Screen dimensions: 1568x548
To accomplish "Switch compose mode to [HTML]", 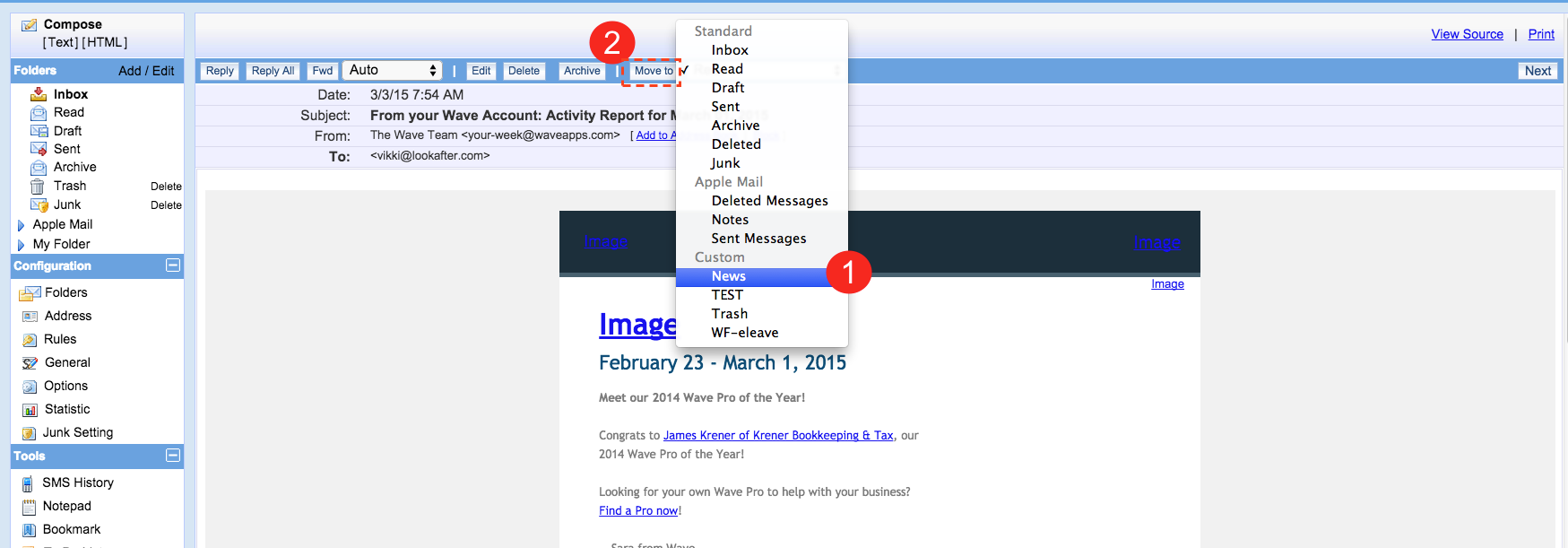I will pos(105,42).
